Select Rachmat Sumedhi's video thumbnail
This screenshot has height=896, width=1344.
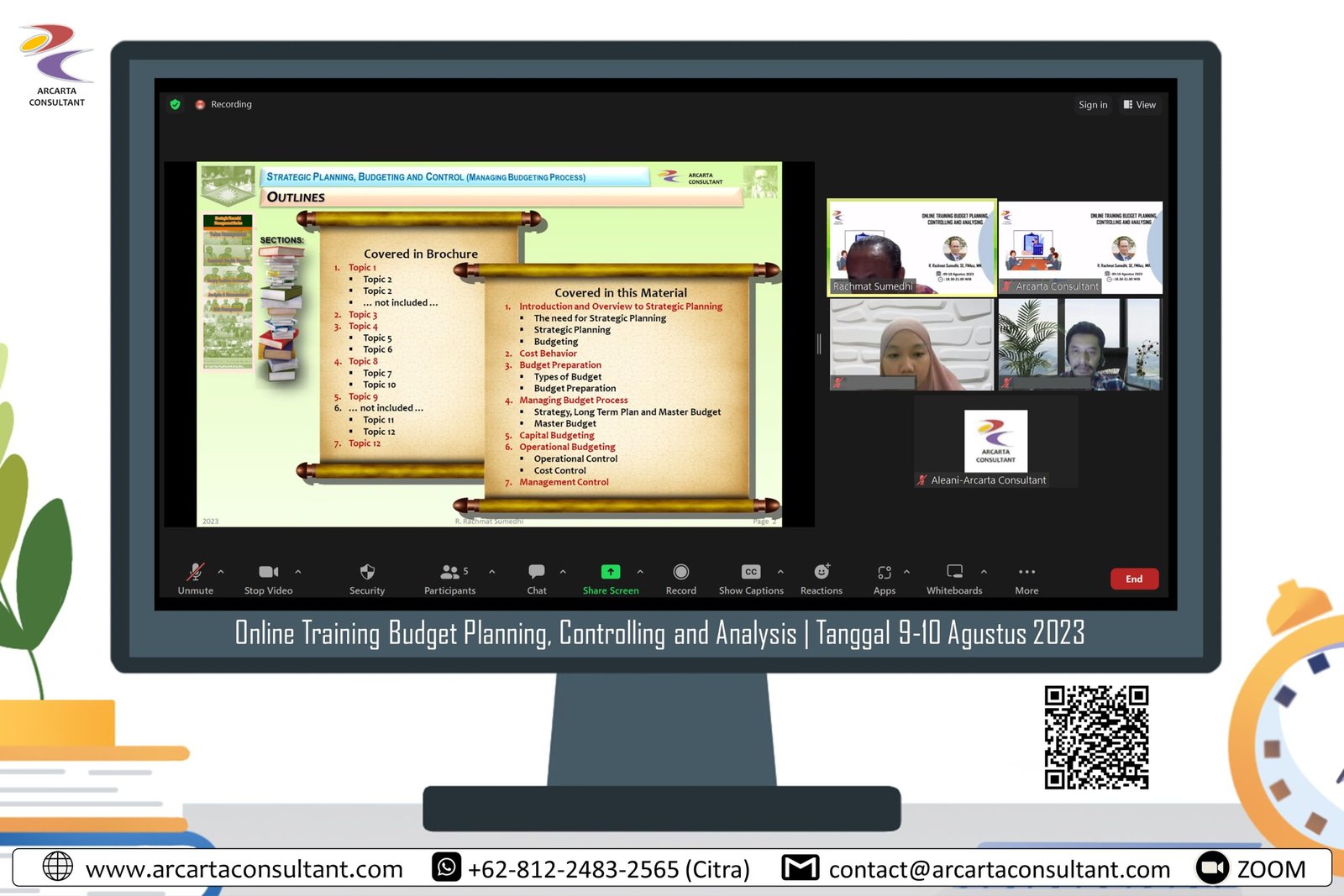coord(911,247)
